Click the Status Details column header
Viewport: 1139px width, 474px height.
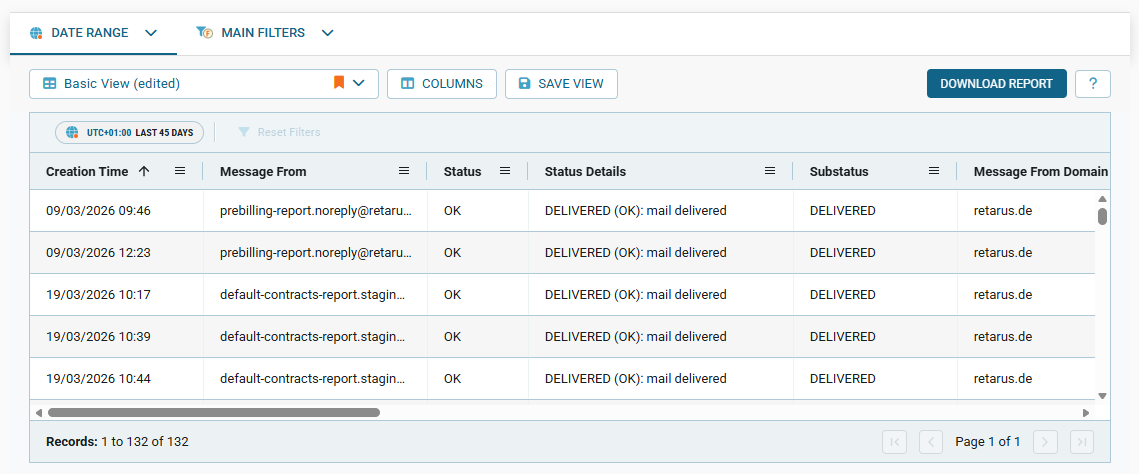click(x=585, y=172)
